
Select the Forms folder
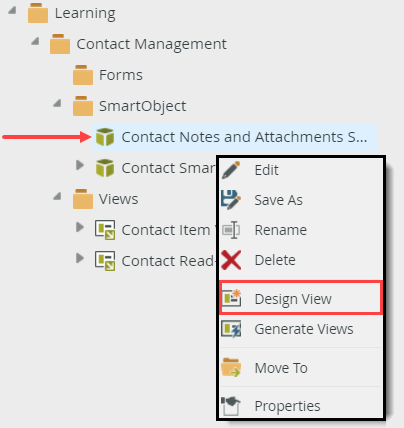(x=108, y=75)
